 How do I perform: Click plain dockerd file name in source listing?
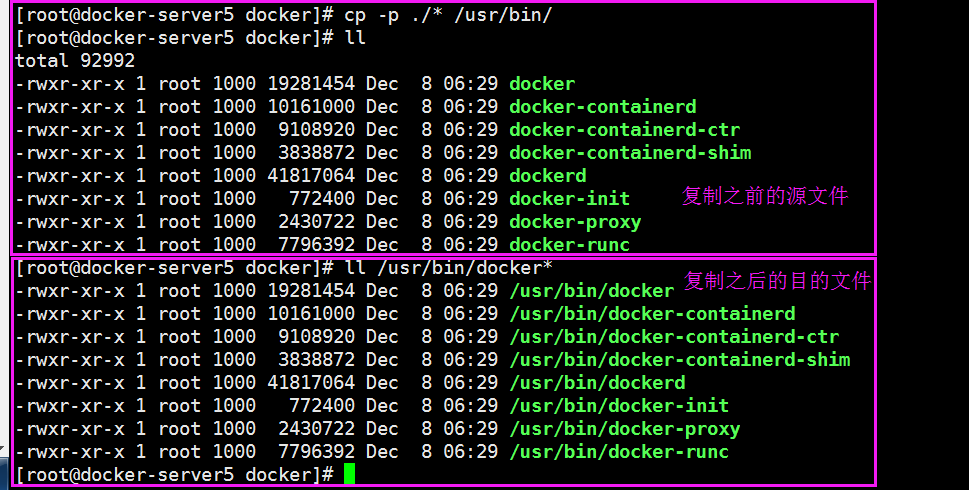[x=548, y=176]
